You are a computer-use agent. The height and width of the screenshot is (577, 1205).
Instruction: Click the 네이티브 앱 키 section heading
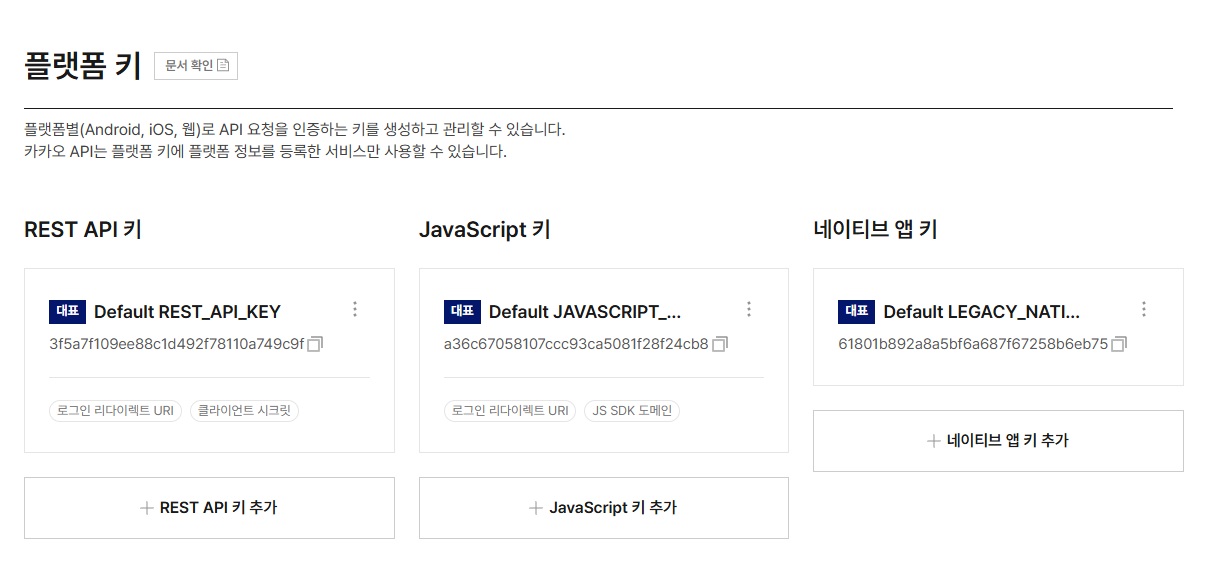(x=875, y=230)
